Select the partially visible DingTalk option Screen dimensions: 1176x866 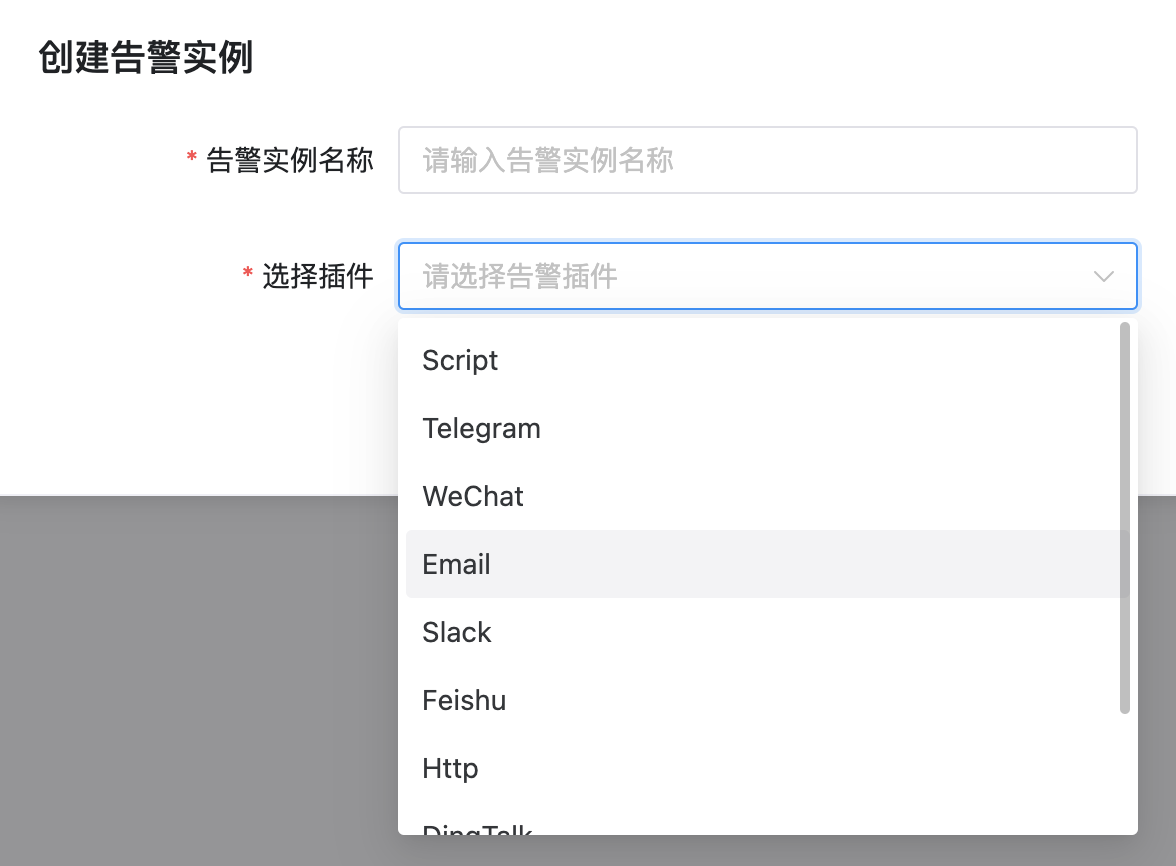[x=478, y=827]
